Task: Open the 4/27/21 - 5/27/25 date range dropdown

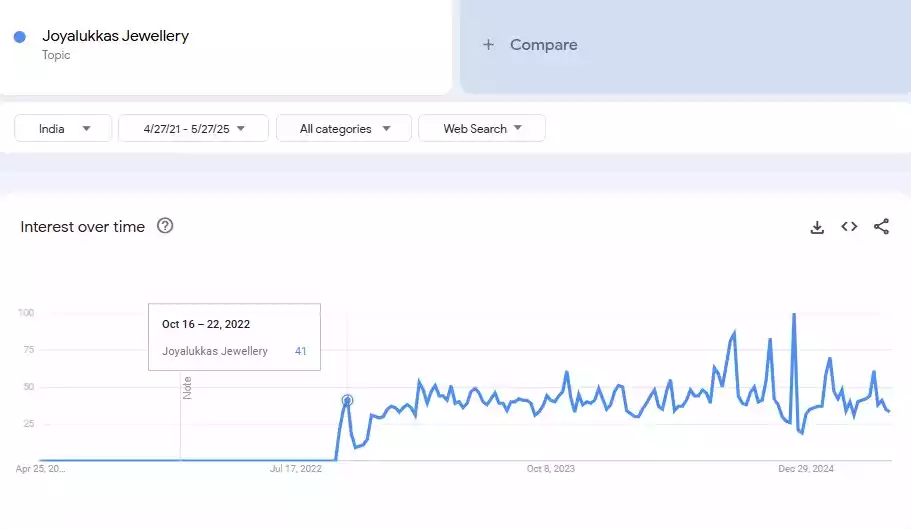Action: [x=193, y=128]
